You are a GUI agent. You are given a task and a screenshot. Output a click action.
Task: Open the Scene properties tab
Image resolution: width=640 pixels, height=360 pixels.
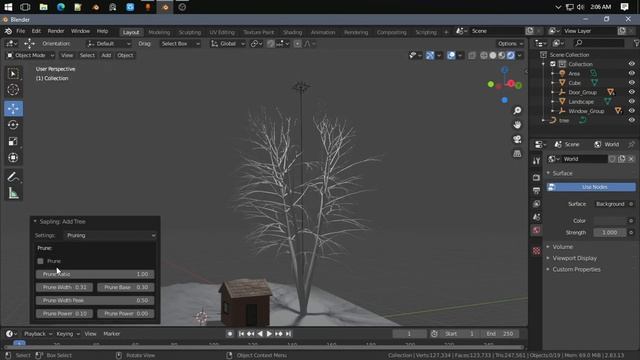536,217
